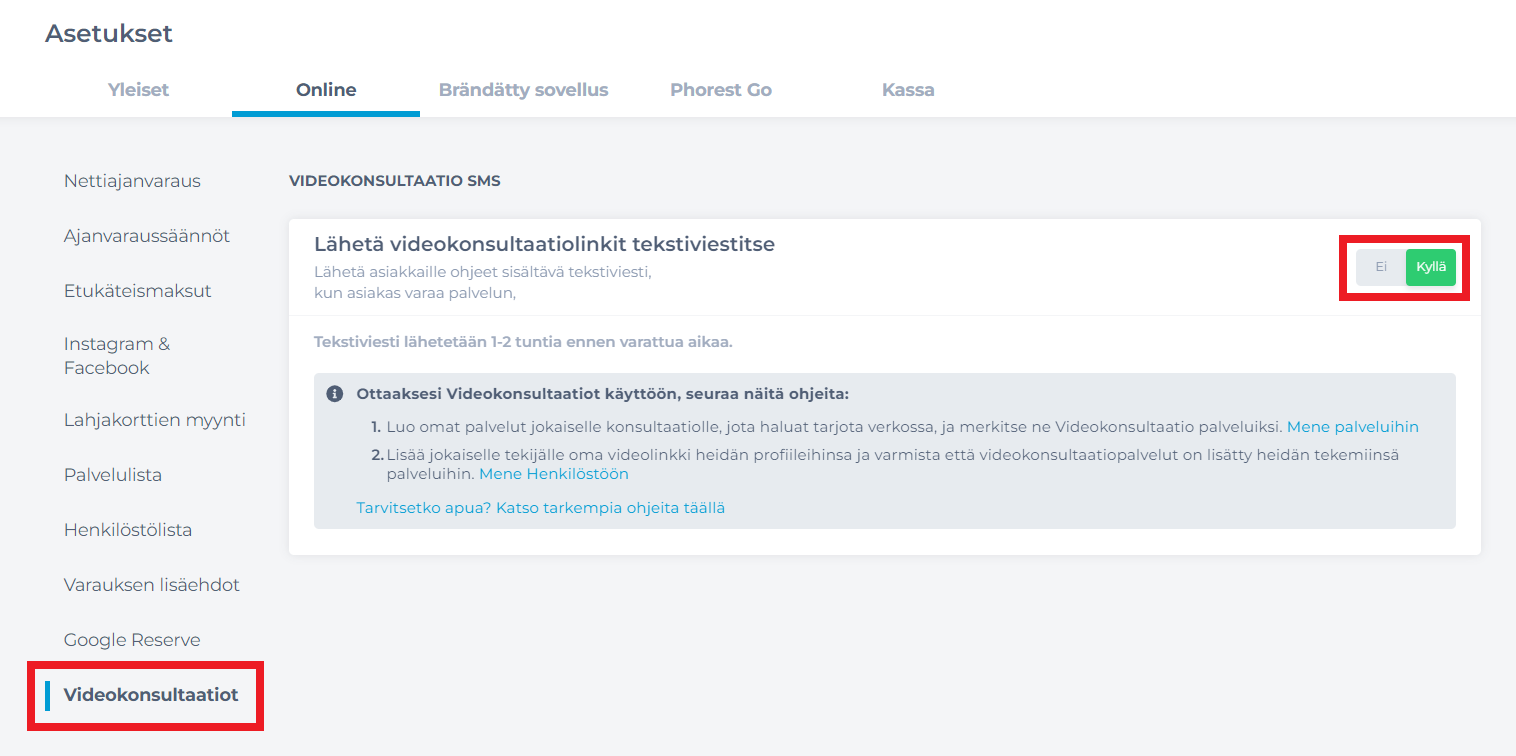Follow the Mene palveluihin link

click(x=1353, y=427)
